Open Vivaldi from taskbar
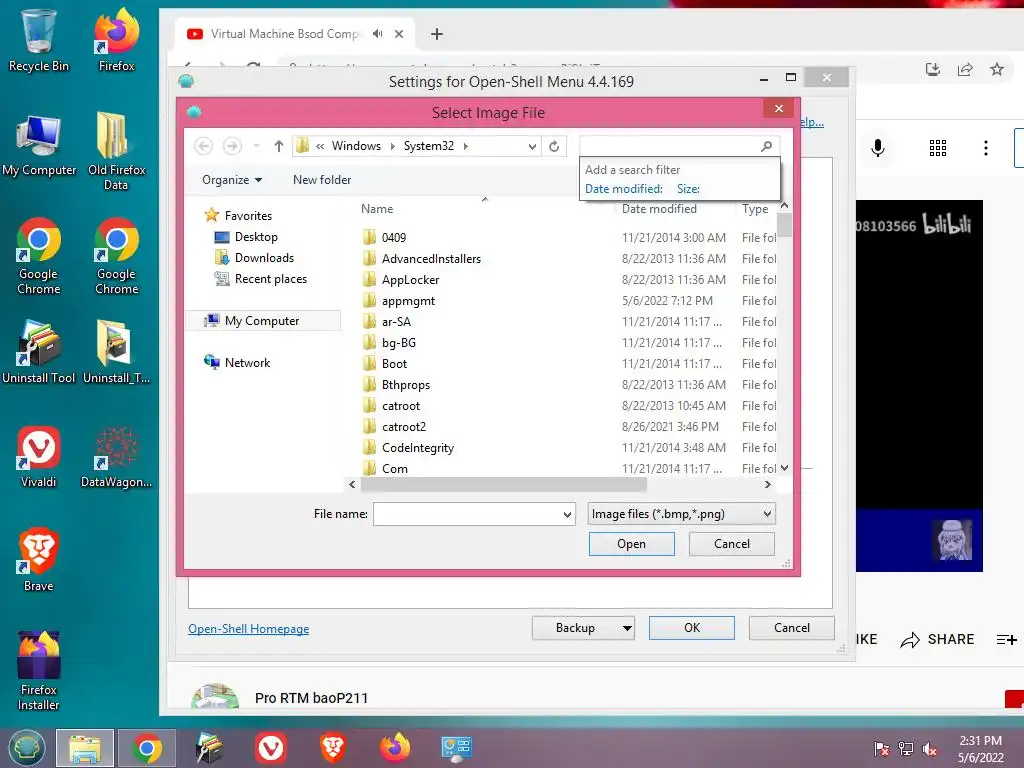Screen dimensions: 1024x768 tap(270, 748)
